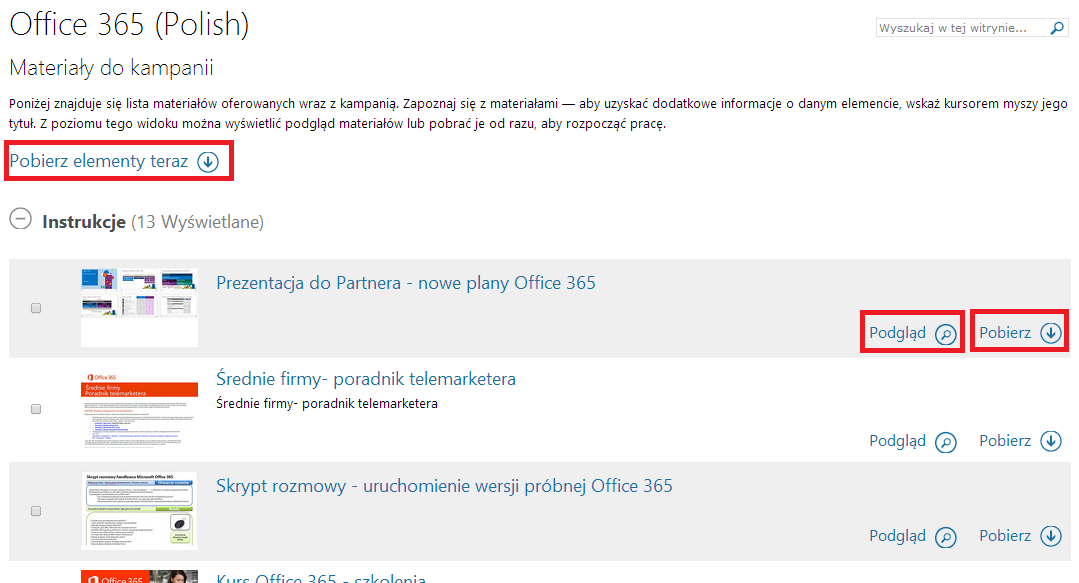
Task: Click download arrow icon beside 'Pobierz elementy teraz'
Action: coord(208,162)
